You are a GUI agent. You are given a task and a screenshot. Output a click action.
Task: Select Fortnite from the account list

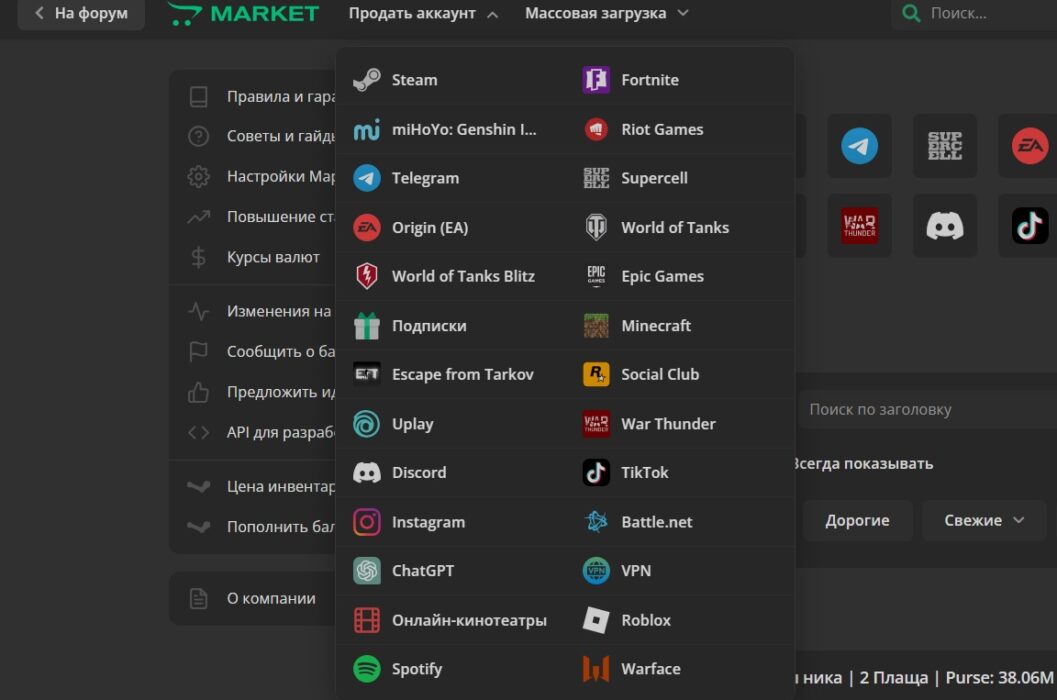pos(680,80)
